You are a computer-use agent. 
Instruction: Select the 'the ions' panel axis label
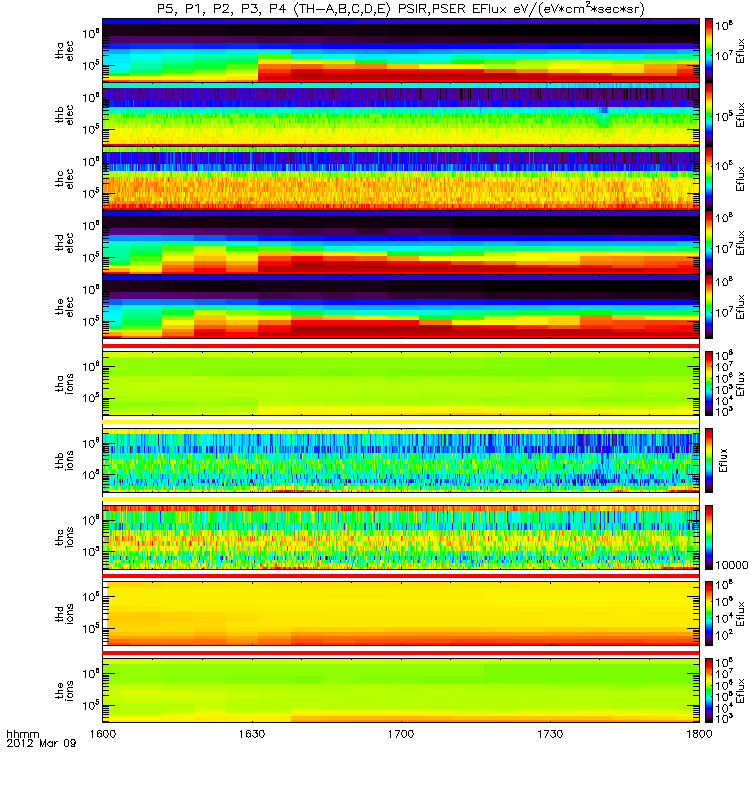coord(65,690)
